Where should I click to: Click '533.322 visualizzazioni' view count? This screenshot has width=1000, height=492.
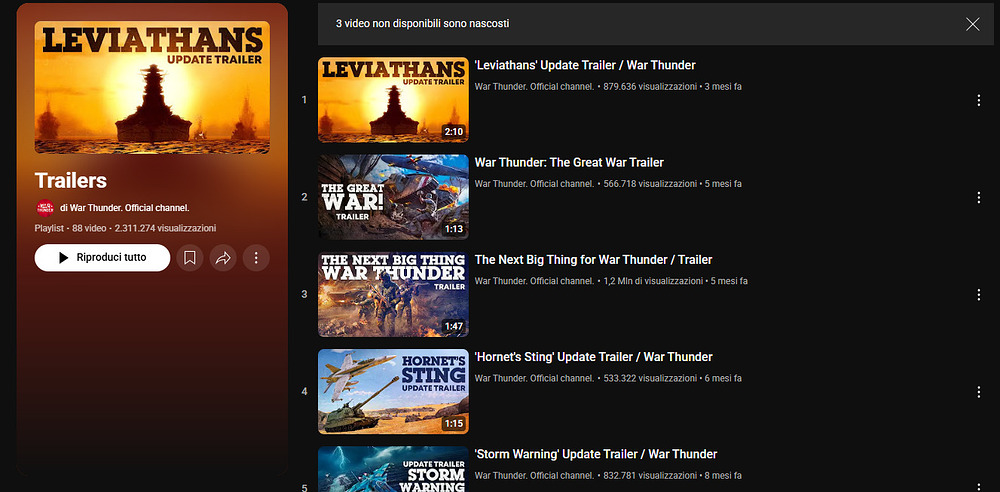(x=650, y=378)
